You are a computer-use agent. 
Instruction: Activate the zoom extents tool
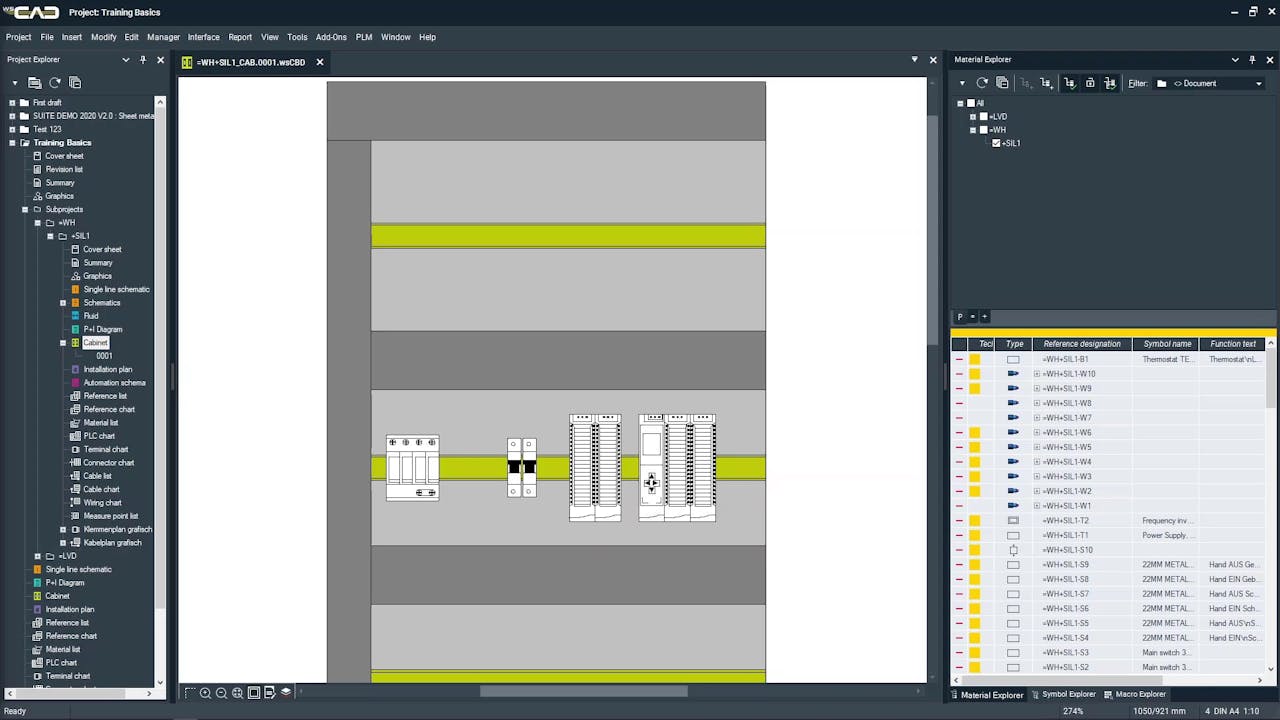[235, 692]
